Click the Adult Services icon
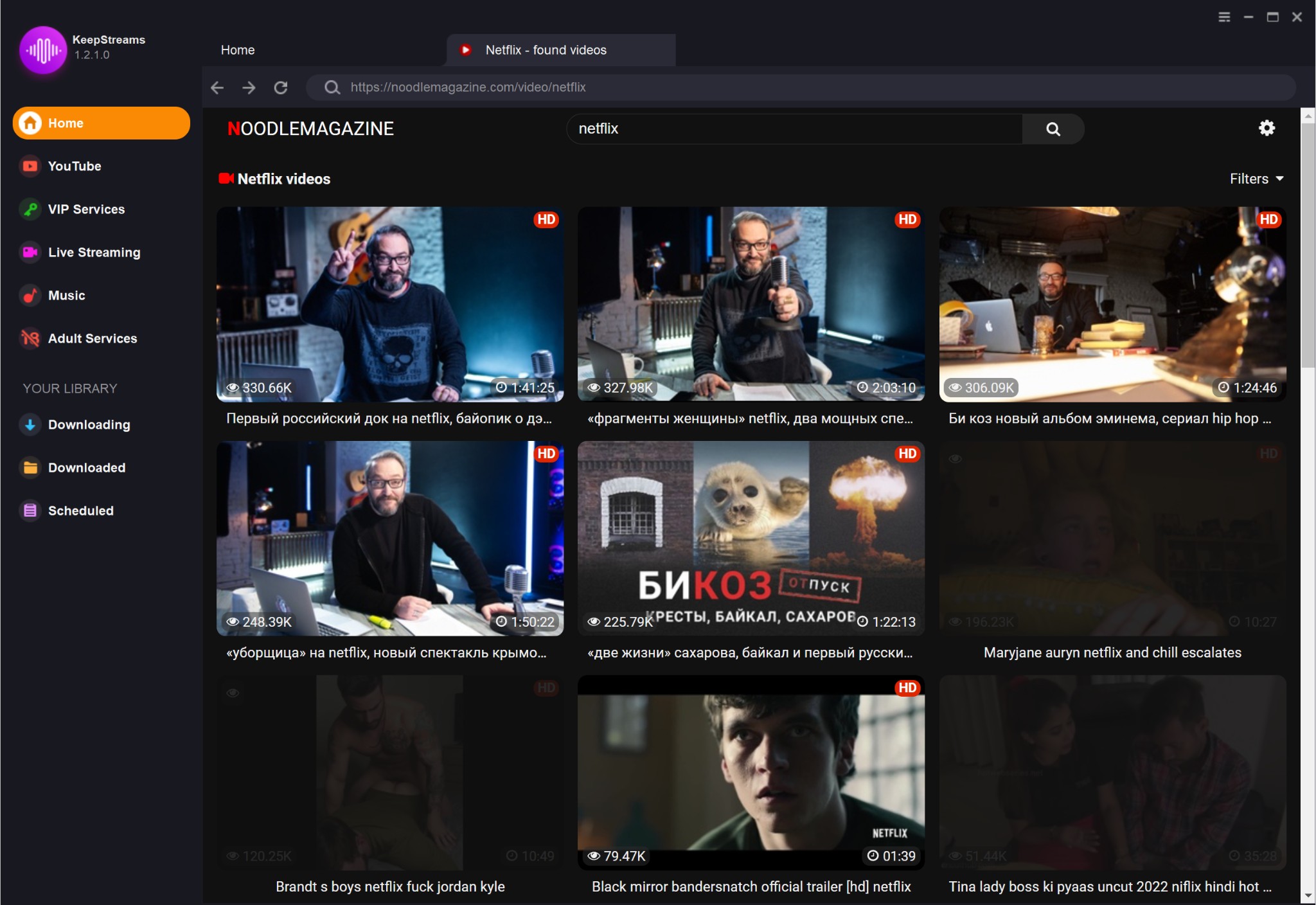 click(30, 338)
